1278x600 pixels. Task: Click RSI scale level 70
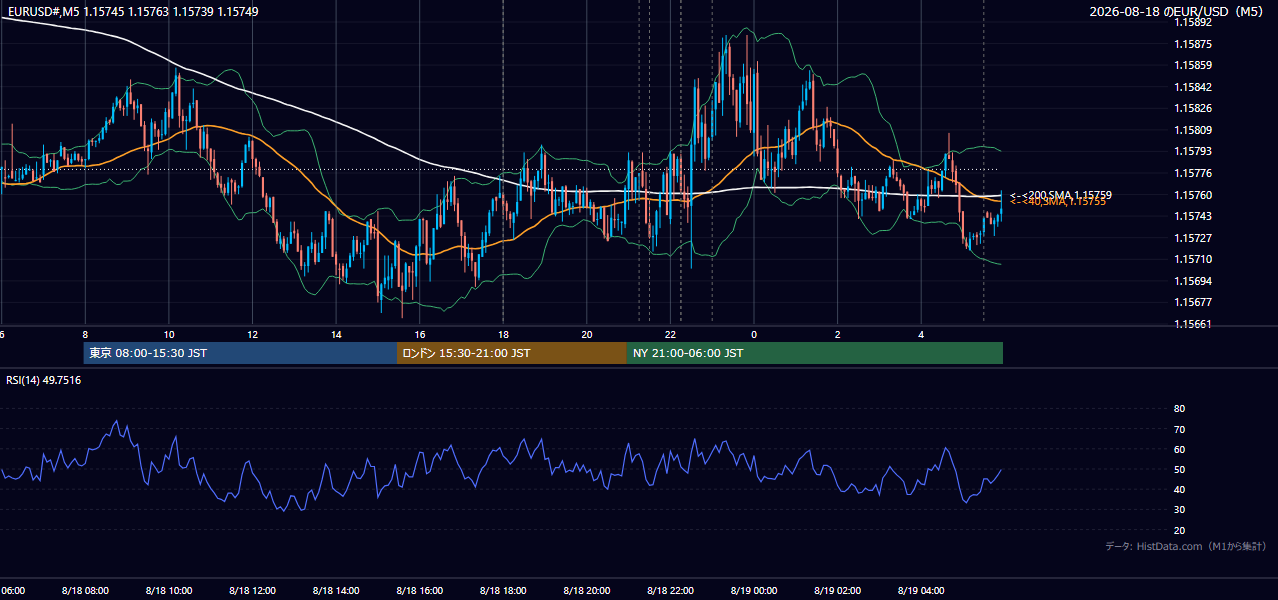[1179, 429]
